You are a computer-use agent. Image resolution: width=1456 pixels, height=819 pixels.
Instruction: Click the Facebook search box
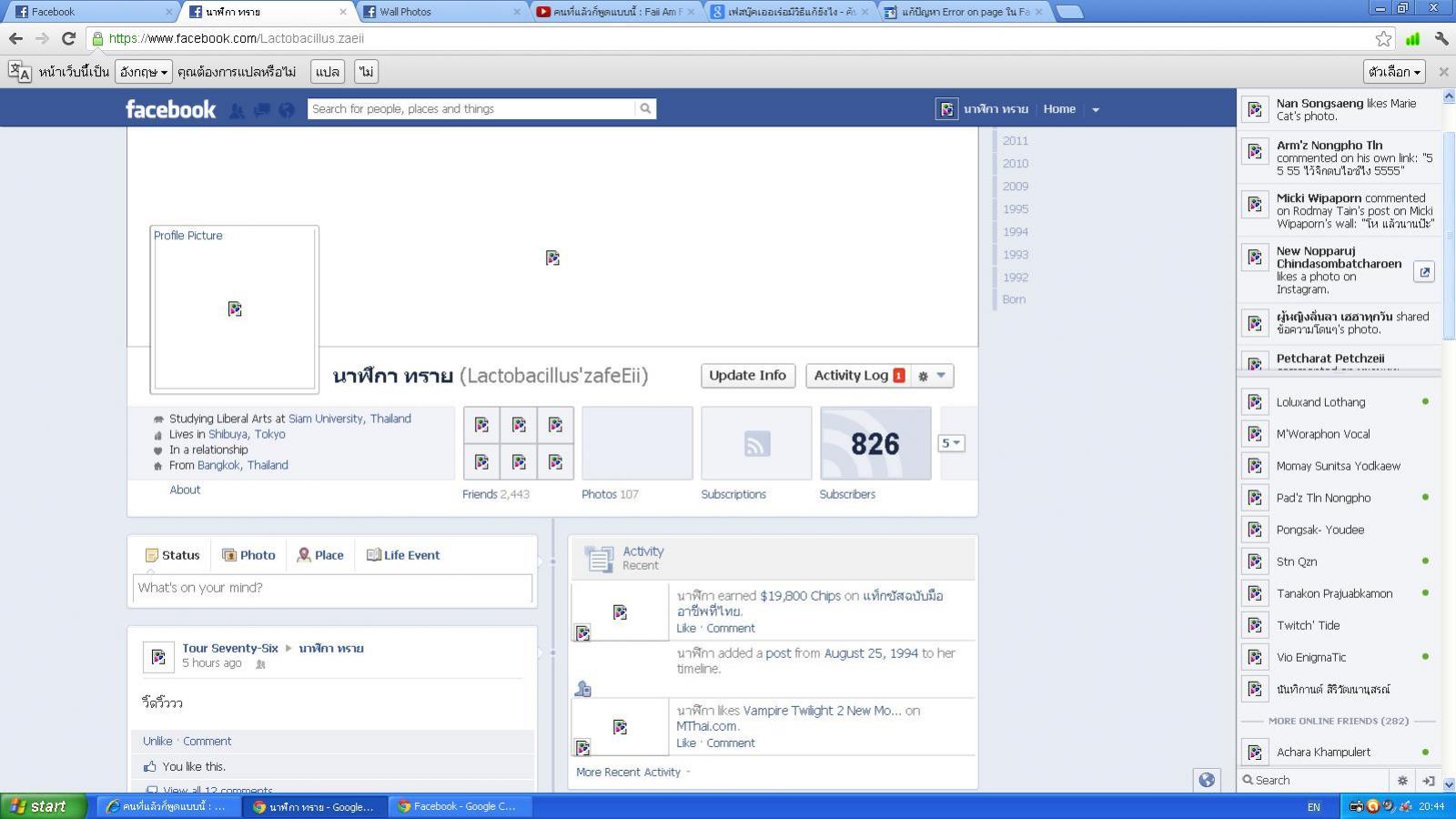pos(471,109)
